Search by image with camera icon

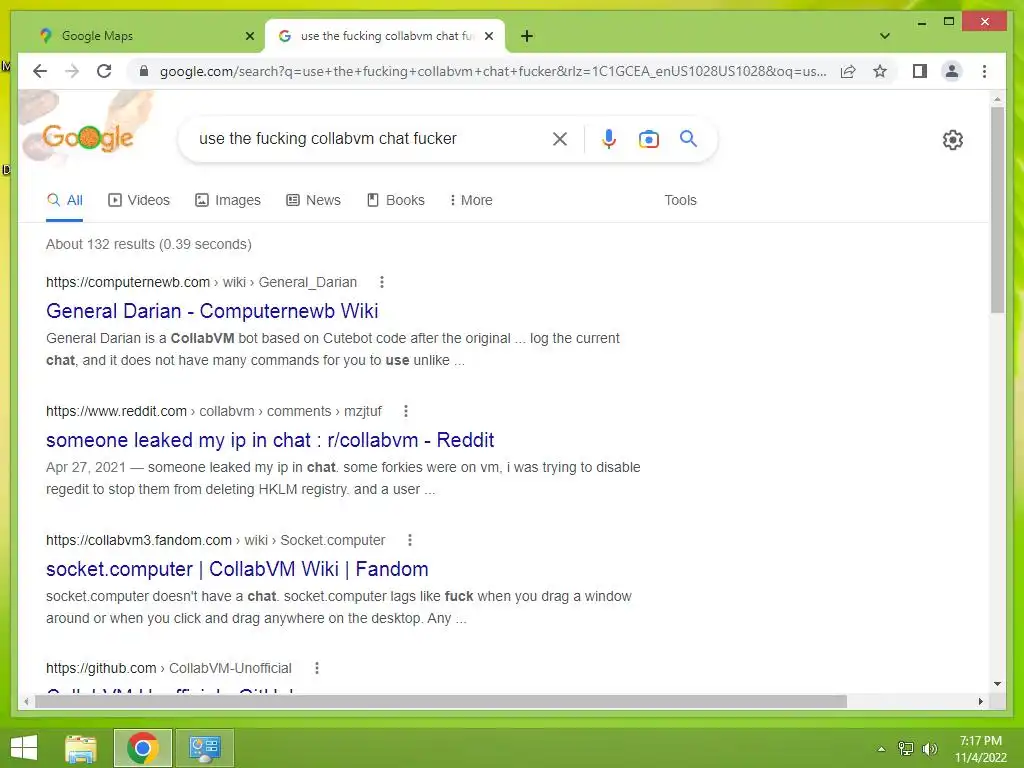click(x=648, y=139)
